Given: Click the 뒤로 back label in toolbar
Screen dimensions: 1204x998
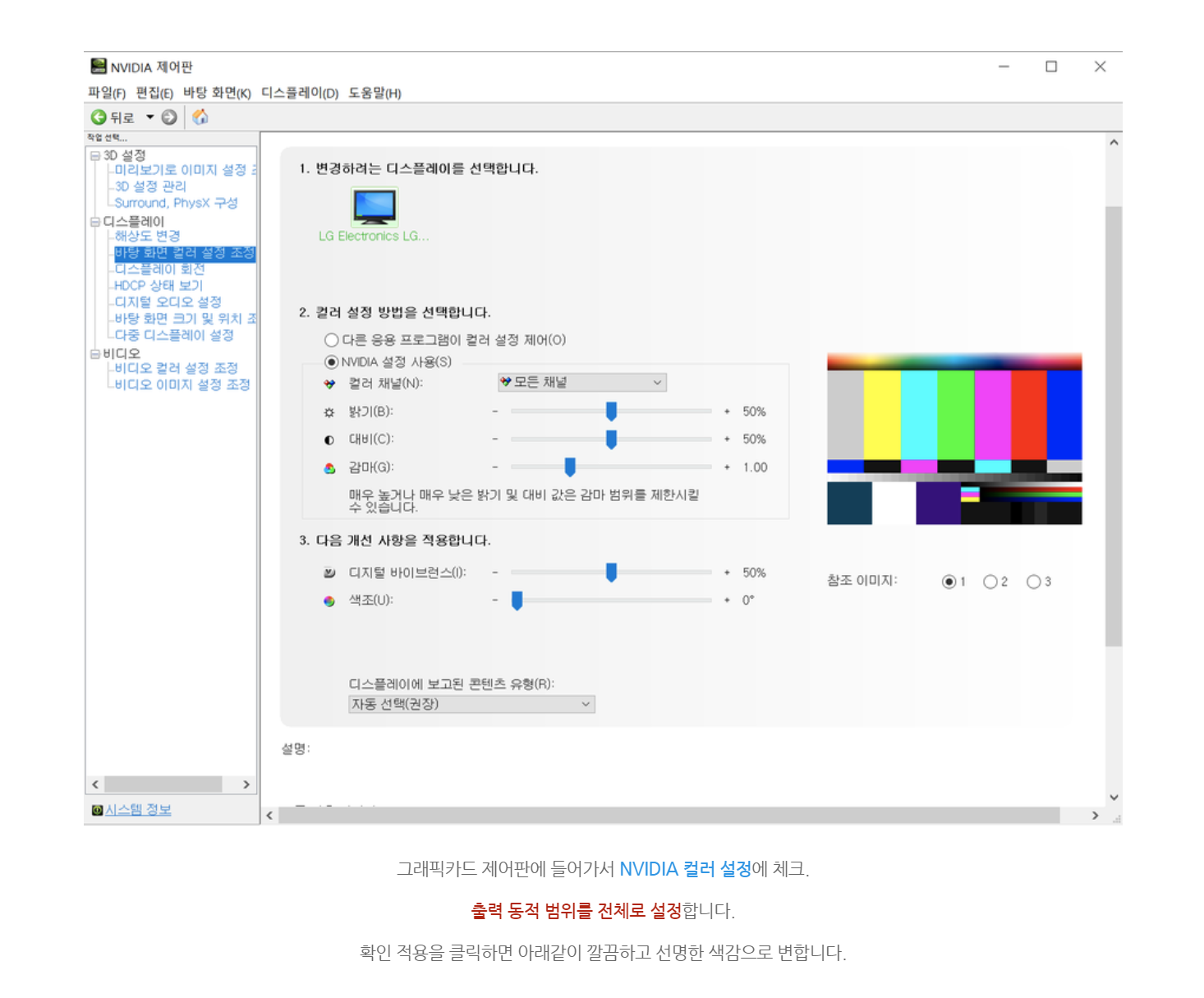Looking at the screenshot, I should (122, 117).
